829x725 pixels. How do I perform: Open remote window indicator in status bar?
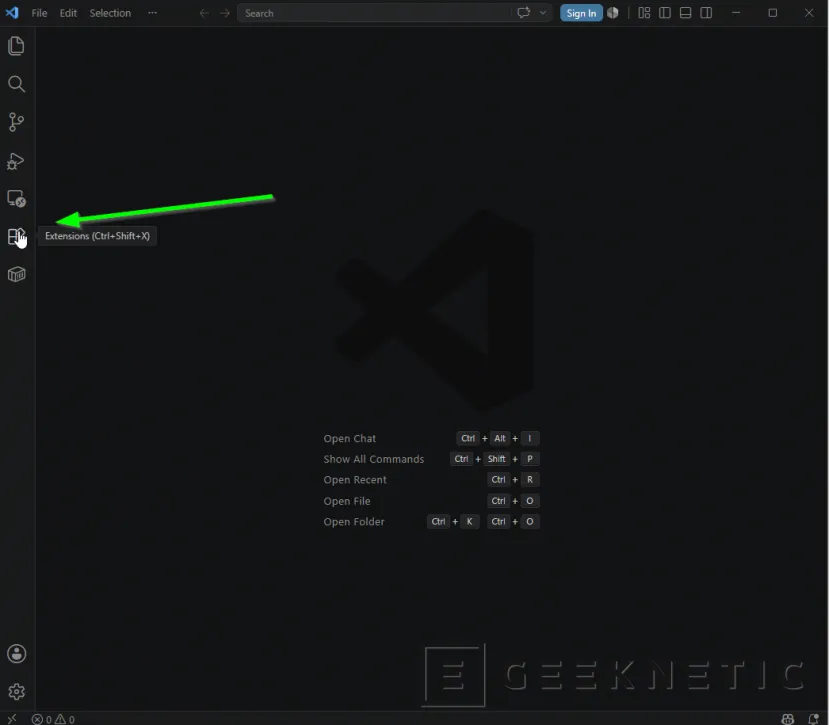12,719
